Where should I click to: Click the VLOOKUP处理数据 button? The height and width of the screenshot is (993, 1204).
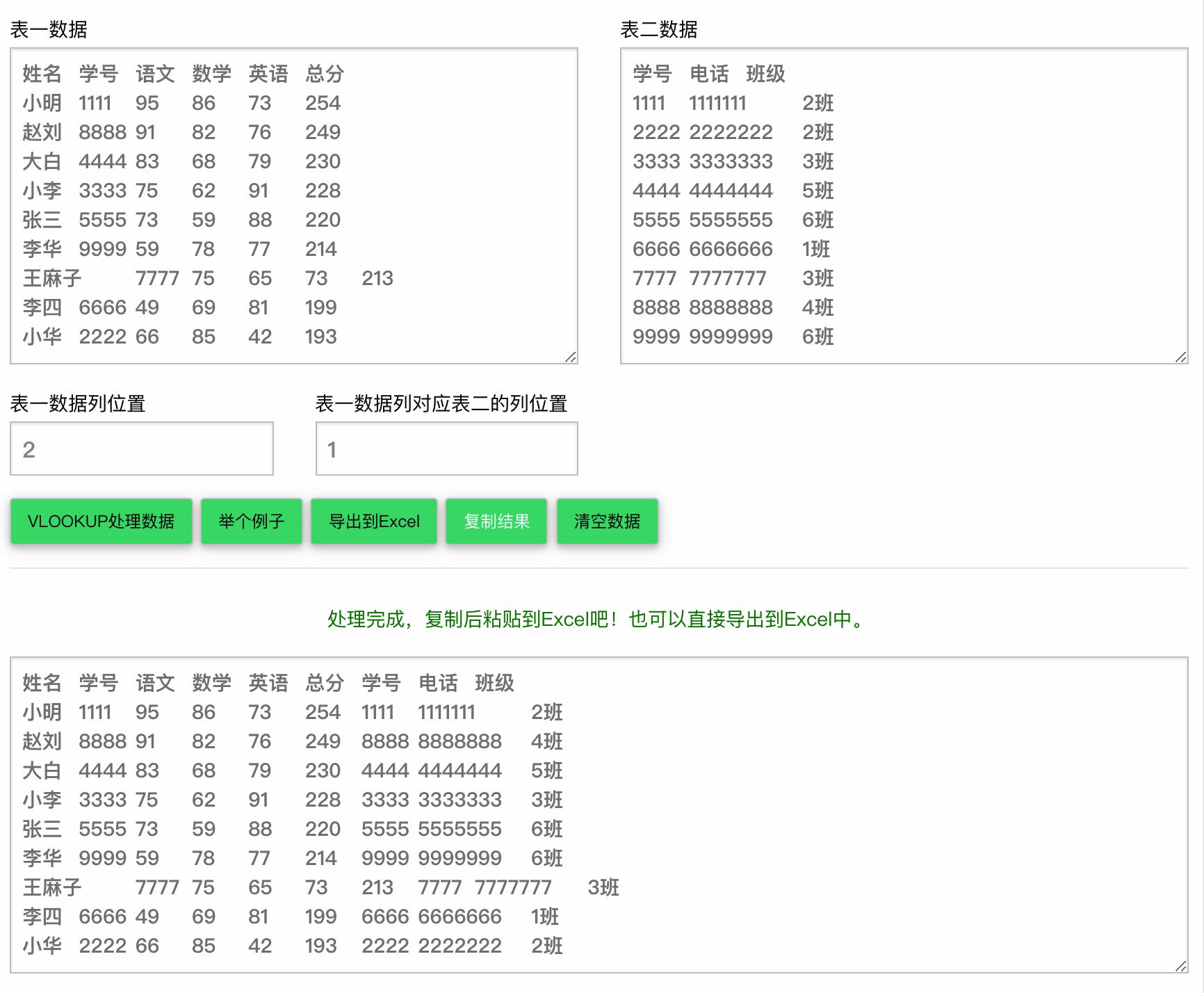click(101, 521)
